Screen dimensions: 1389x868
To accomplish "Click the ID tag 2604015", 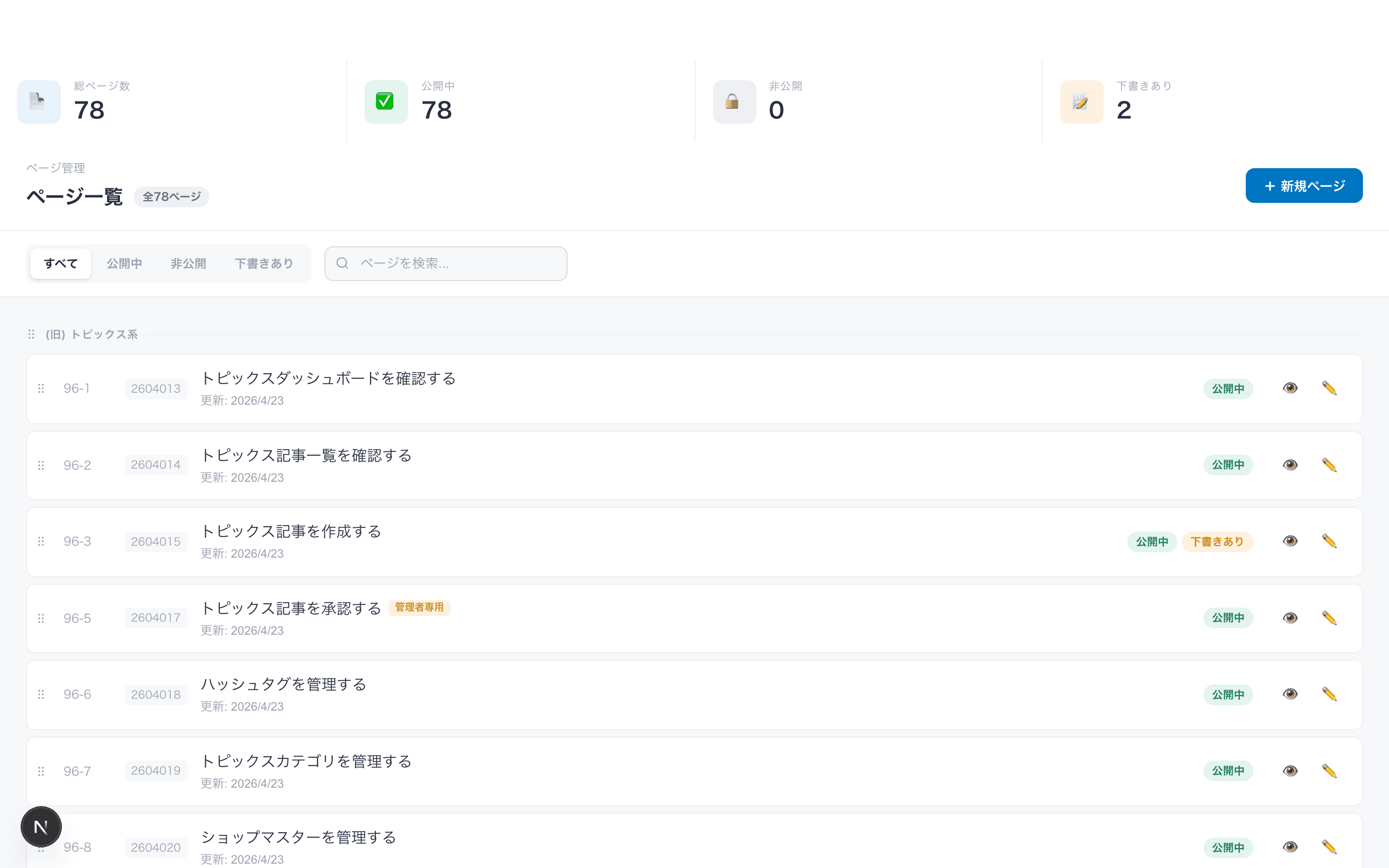I will (x=156, y=541).
